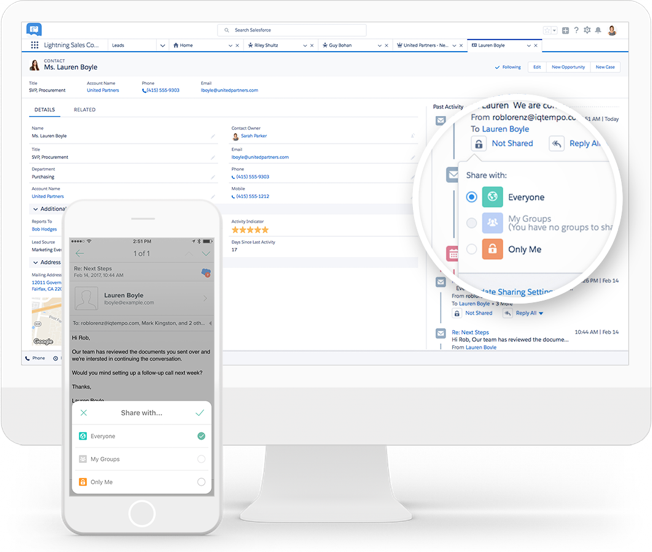Collapse the Address section

pos(35,262)
